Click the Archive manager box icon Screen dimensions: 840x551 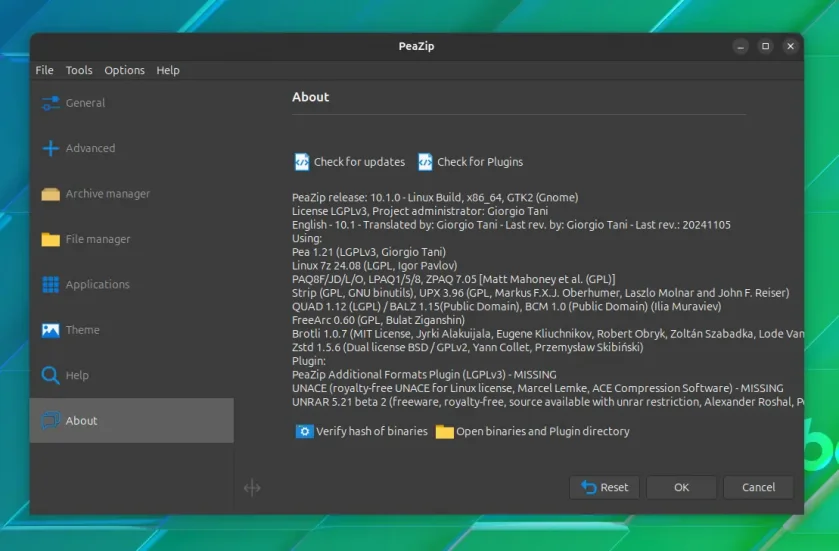click(50, 194)
